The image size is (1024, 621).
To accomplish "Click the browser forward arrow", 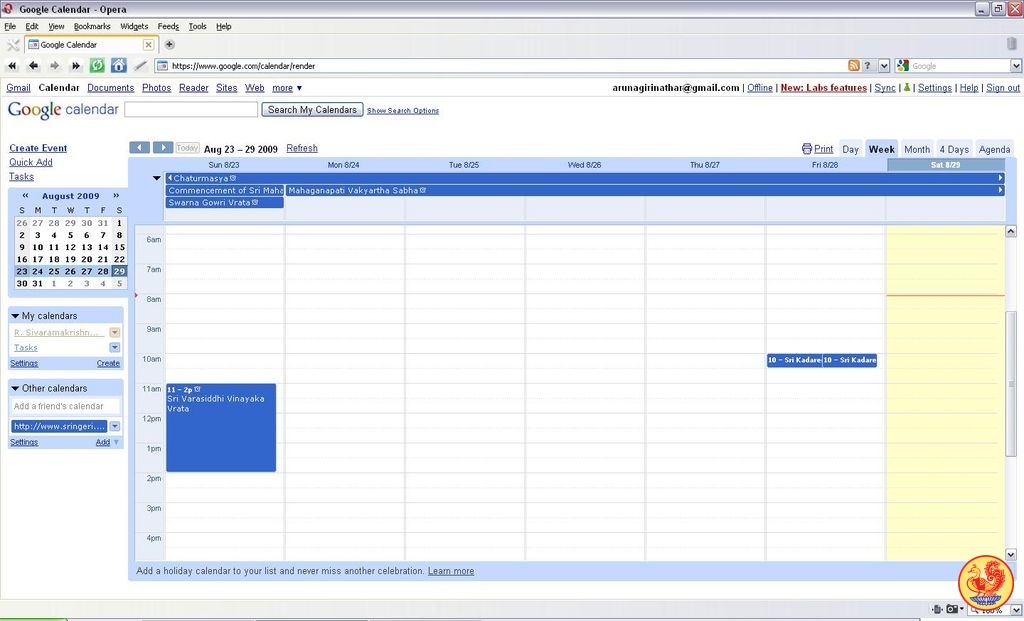I will 54,65.
